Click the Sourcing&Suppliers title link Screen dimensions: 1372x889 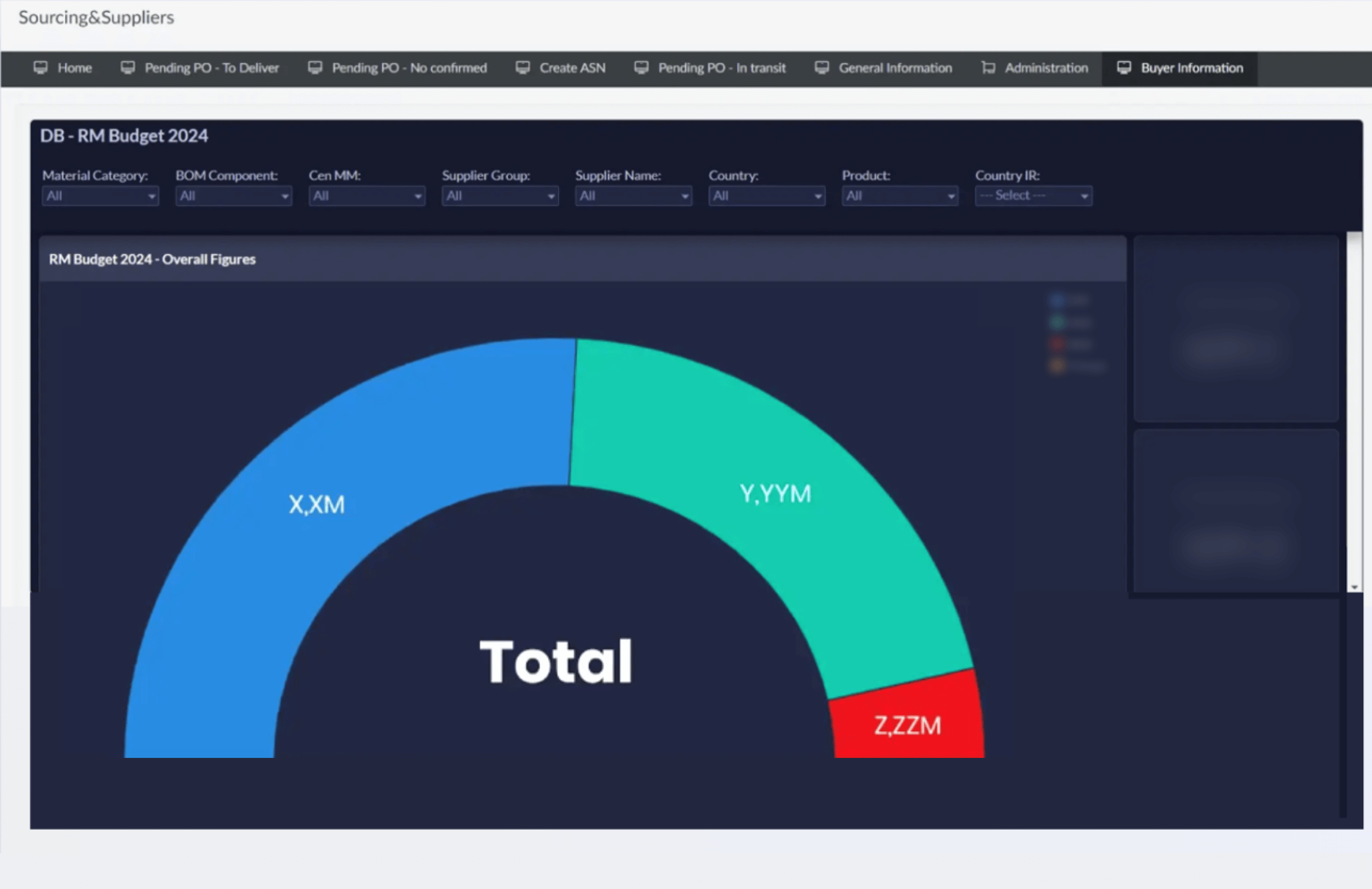click(96, 17)
